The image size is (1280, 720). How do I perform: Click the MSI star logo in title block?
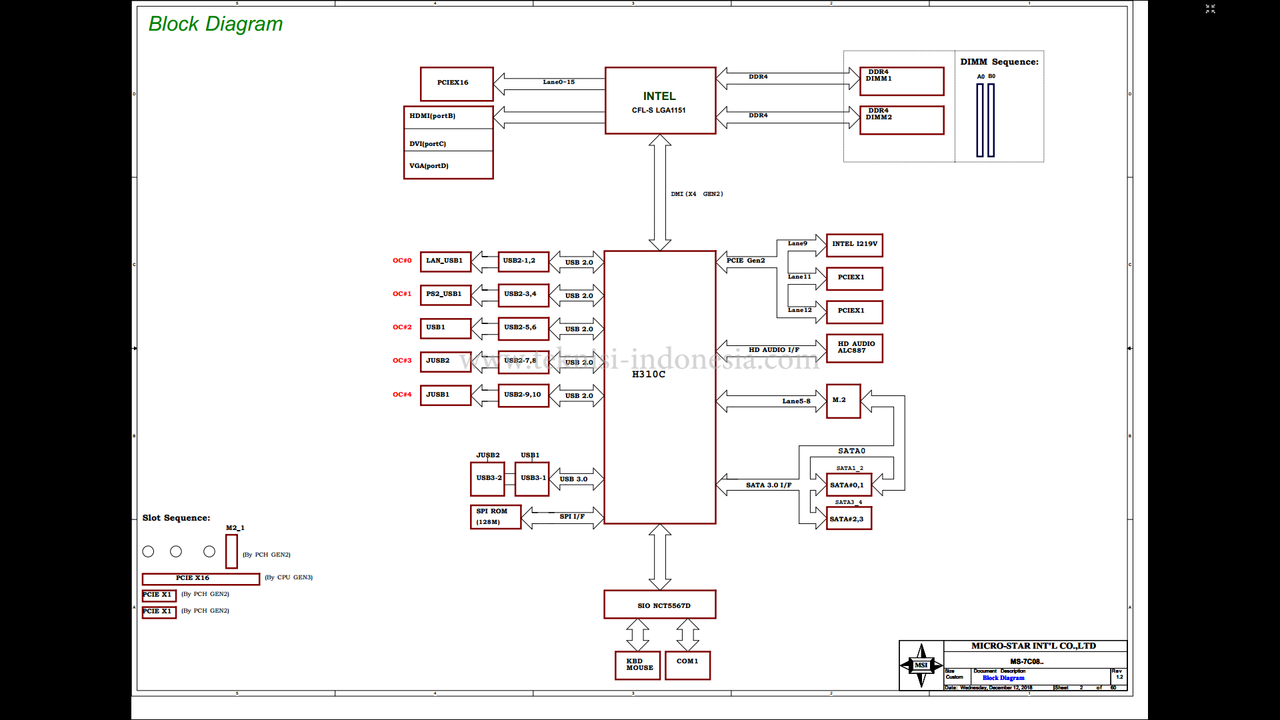coord(921,665)
